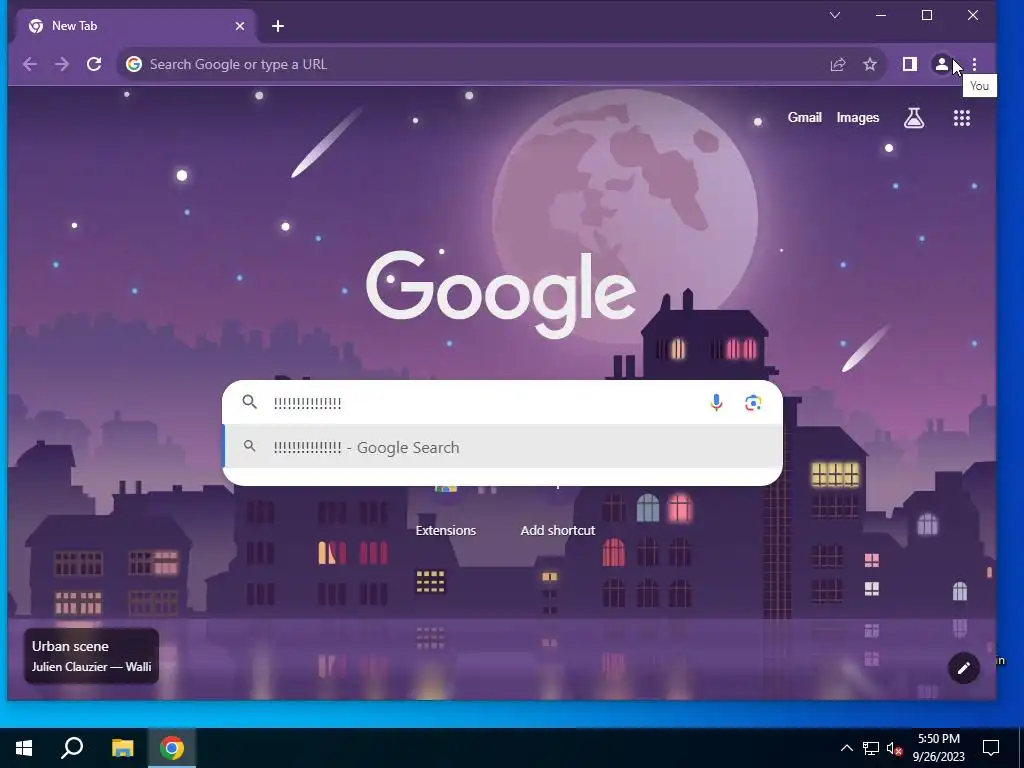Open the tab search dropdown chevron

click(x=835, y=15)
